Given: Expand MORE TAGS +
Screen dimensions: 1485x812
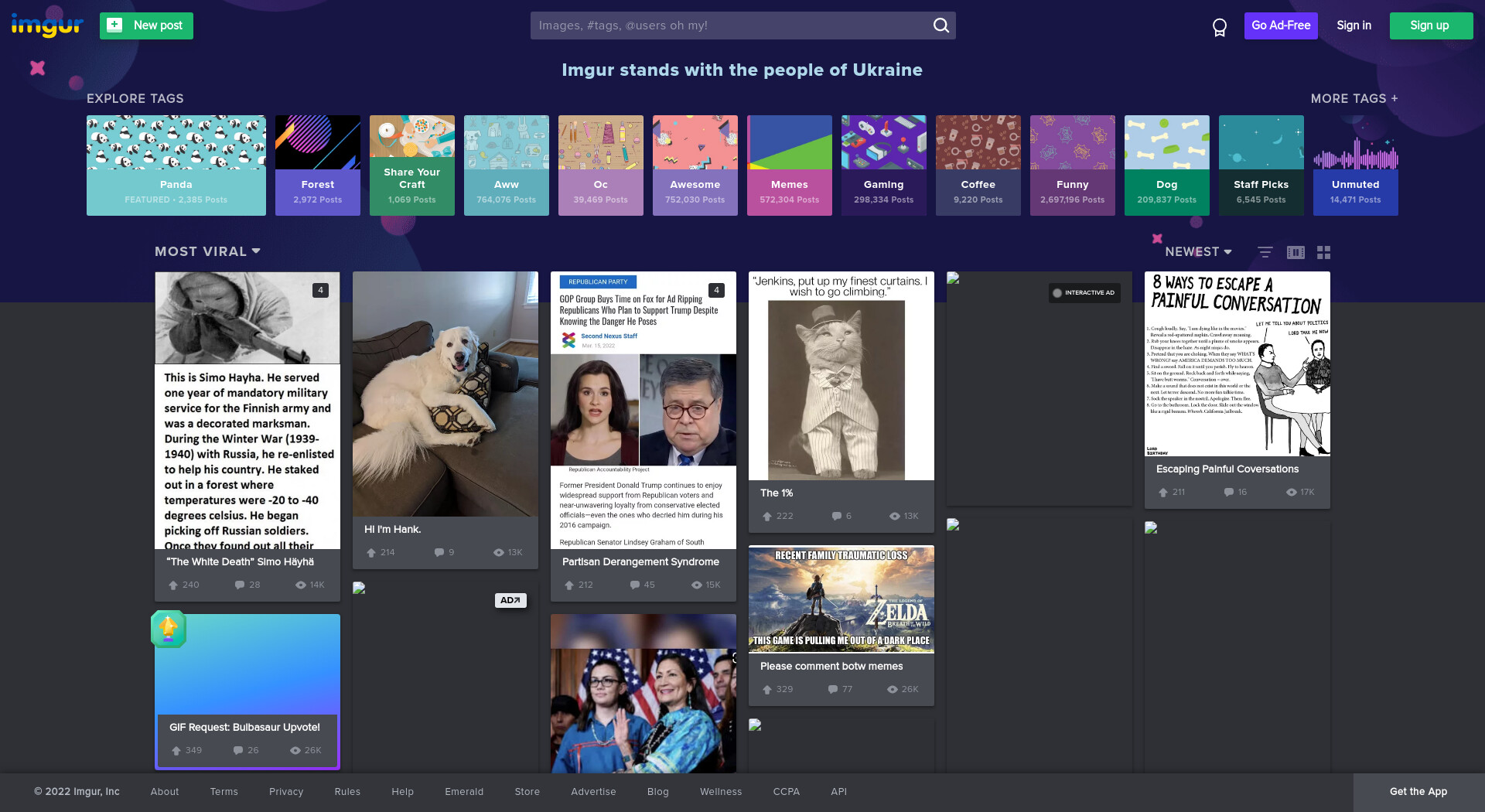Looking at the screenshot, I should 1354,99.
